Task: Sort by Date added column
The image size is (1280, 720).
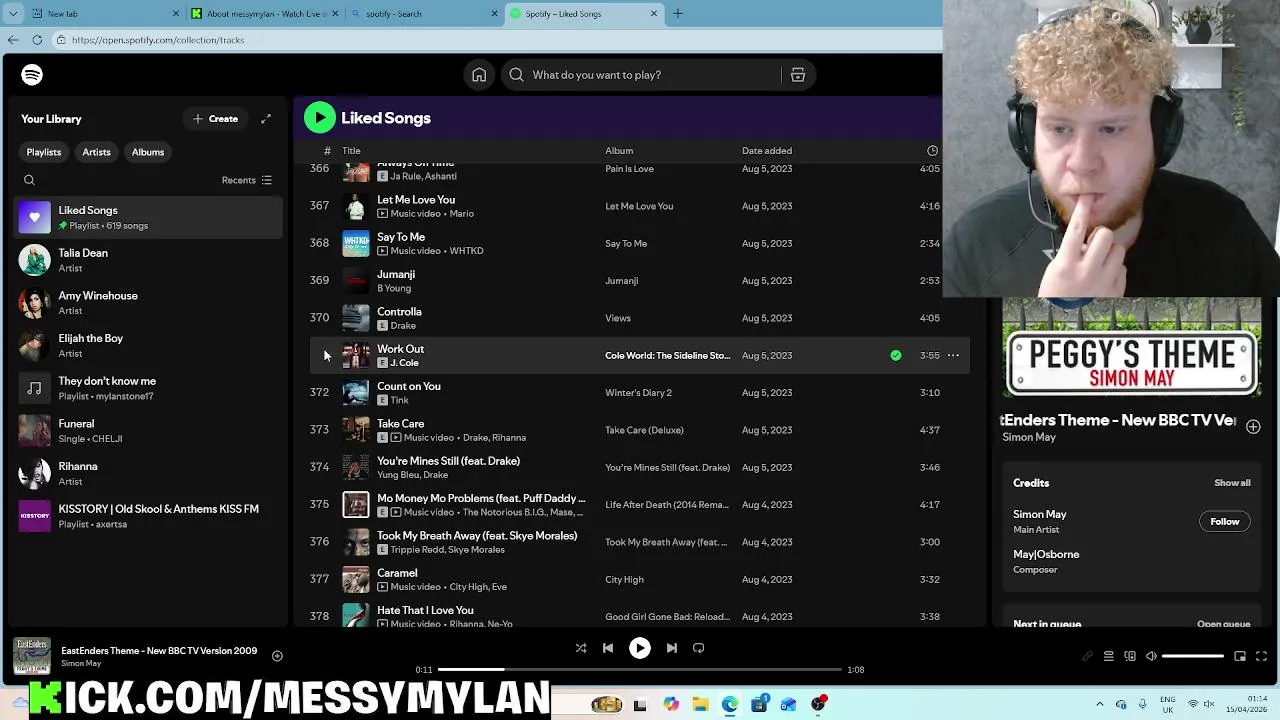Action: pos(767,151)
